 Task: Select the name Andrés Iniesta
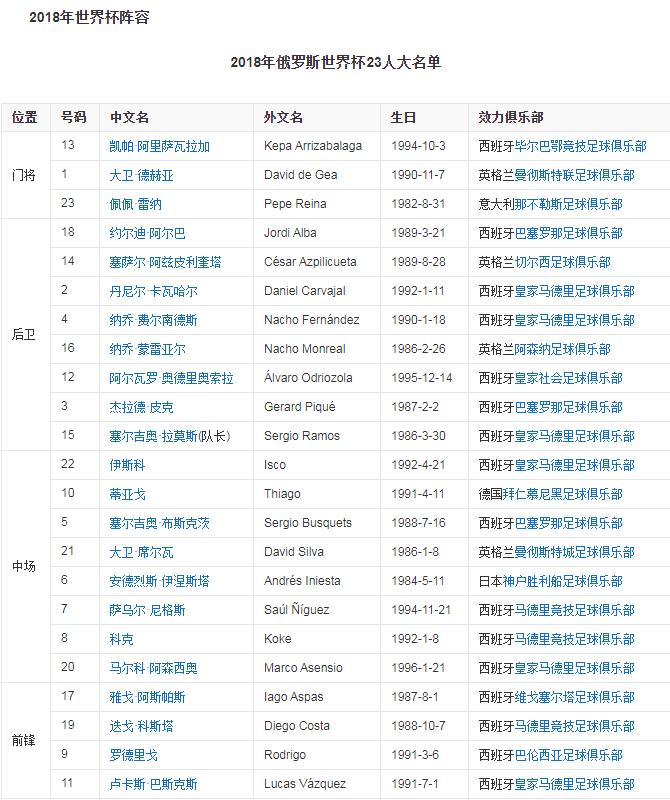302,581
